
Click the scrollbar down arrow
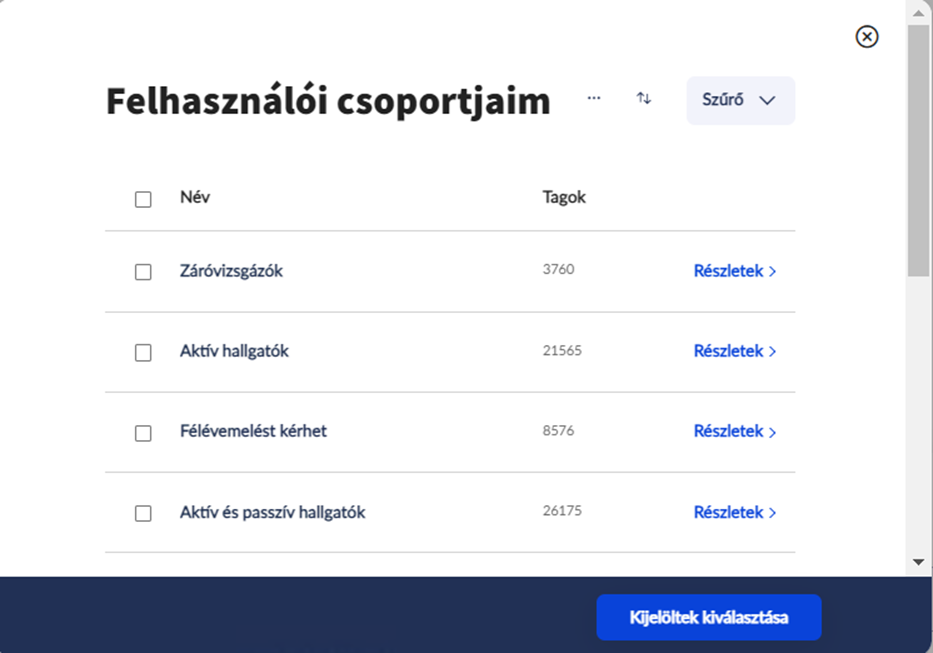919,563
